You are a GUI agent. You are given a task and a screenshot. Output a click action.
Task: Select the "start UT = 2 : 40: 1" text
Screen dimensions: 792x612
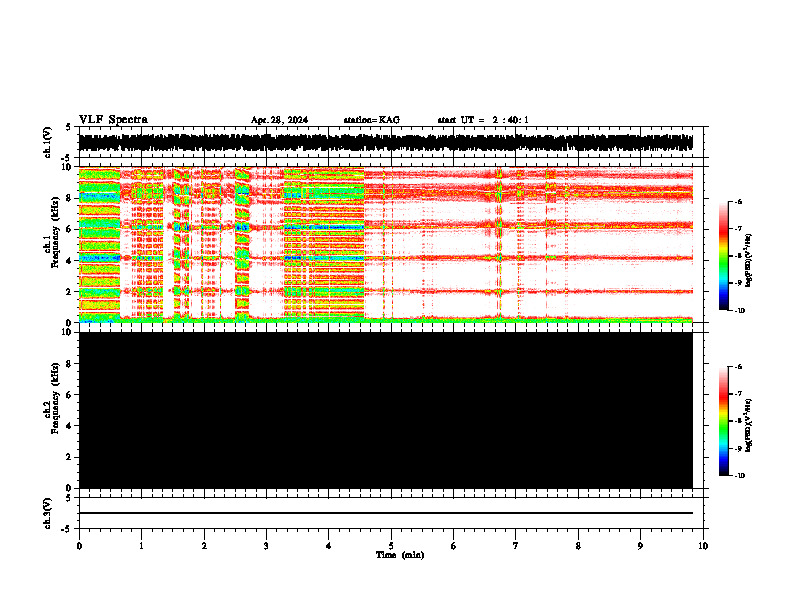coord(483,120)
